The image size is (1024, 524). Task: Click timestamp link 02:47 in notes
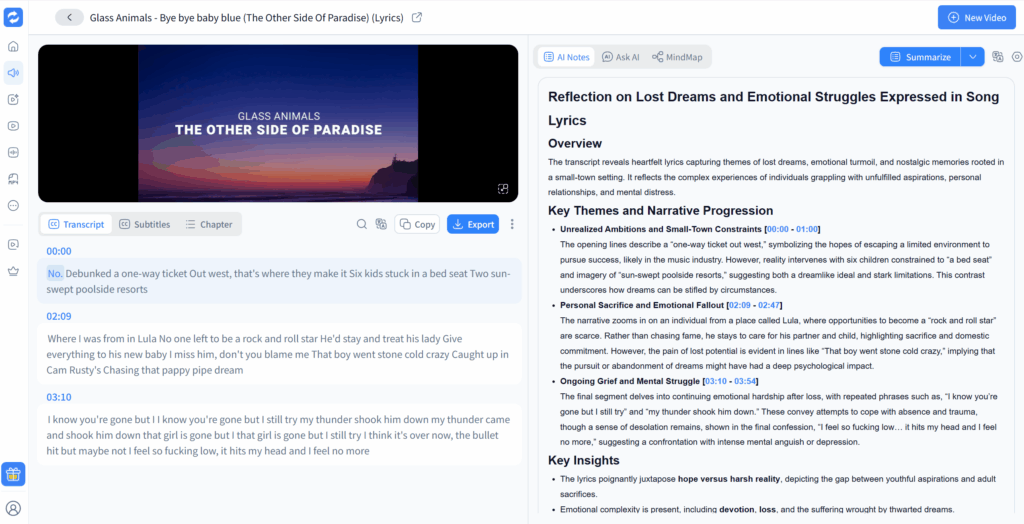(769, 305)
